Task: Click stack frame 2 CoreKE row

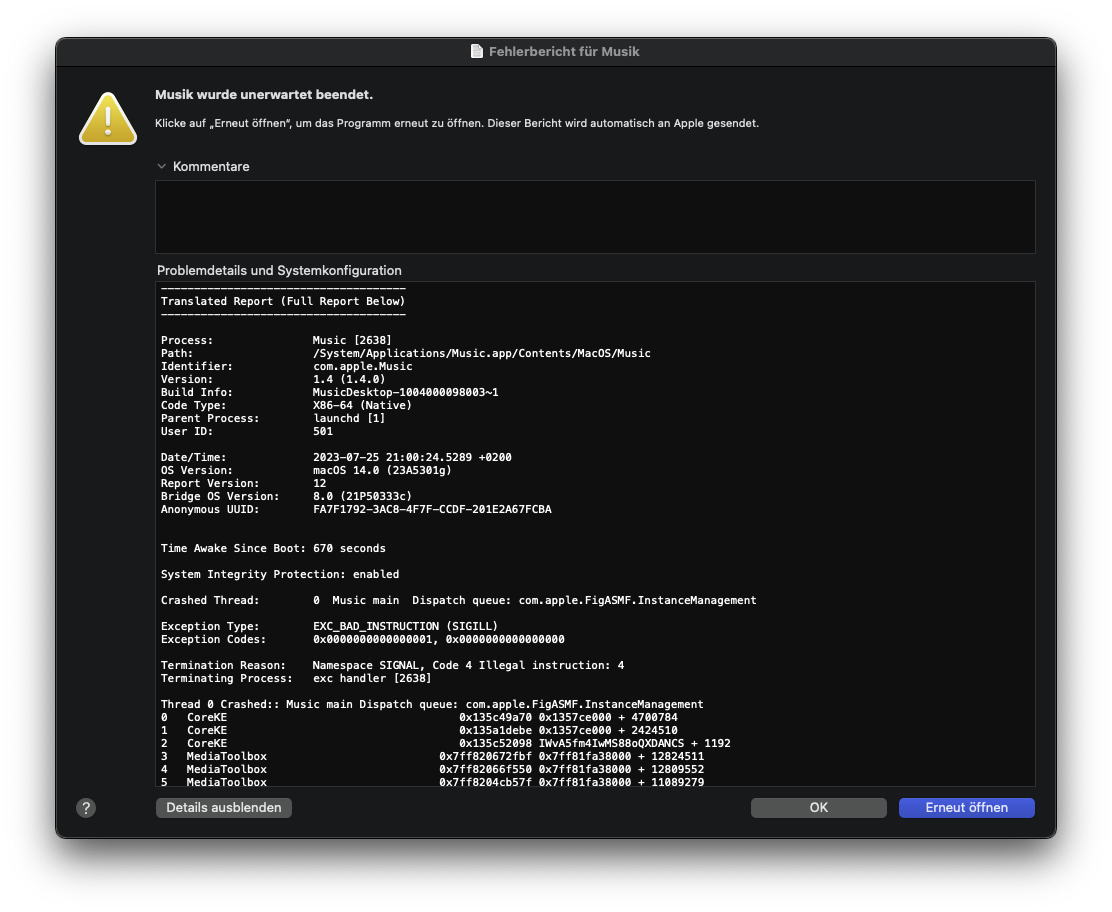Action: pos(445,743)
